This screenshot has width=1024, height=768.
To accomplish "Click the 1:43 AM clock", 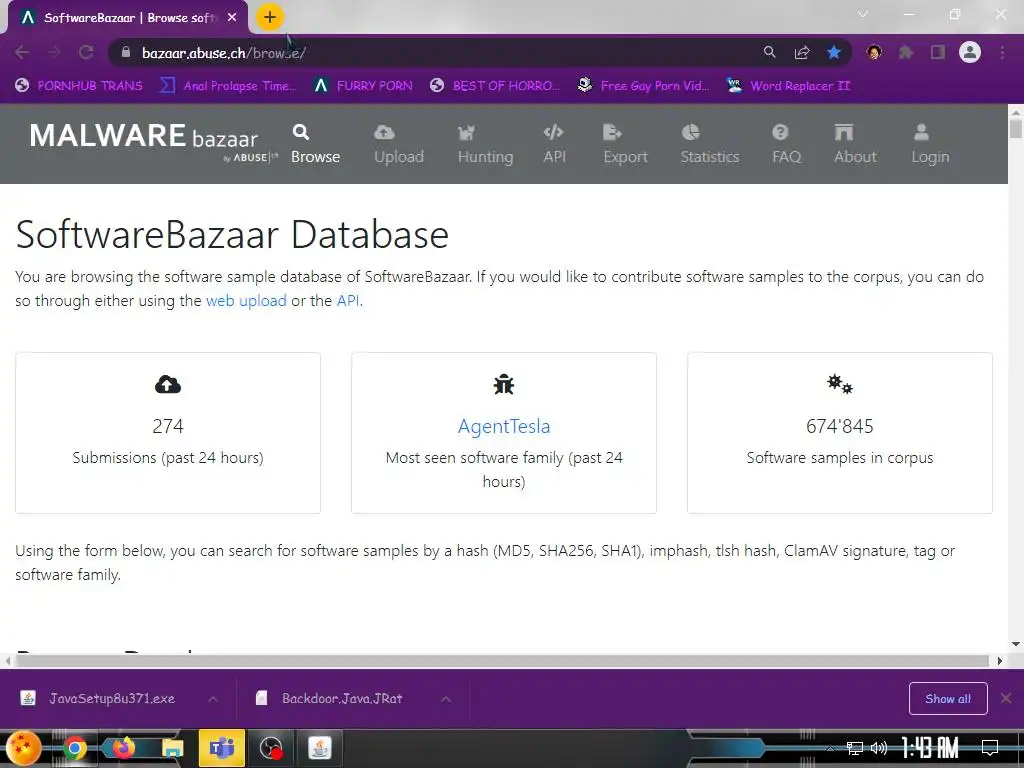I will 929,747.
